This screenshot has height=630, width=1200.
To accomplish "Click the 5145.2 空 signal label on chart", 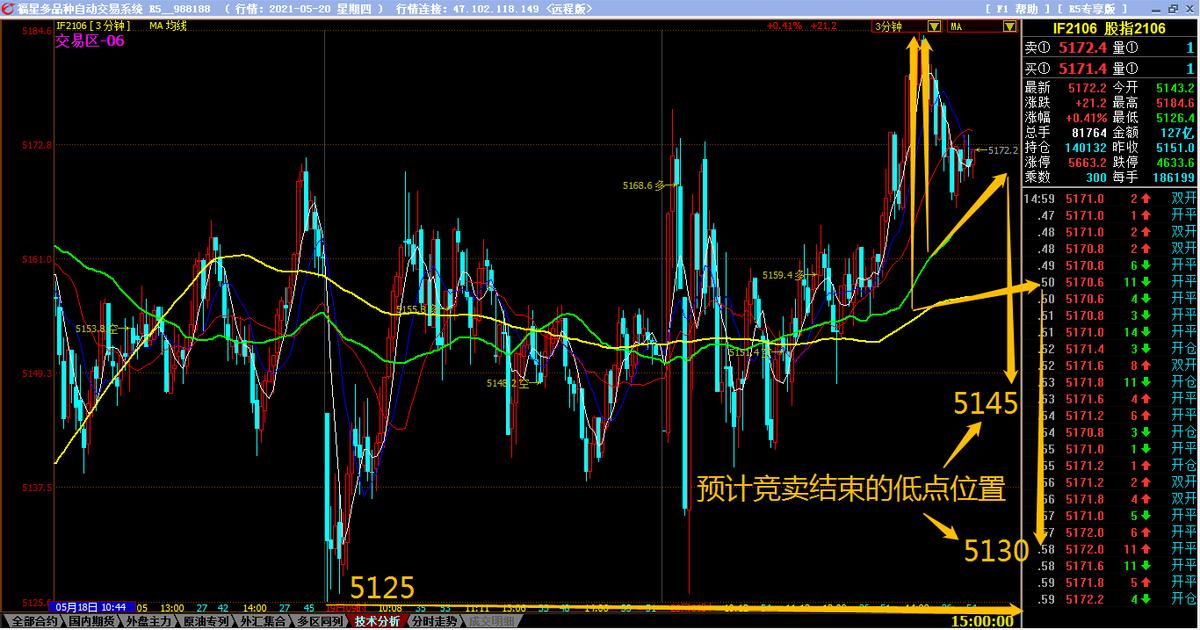I will click(508, 383).
